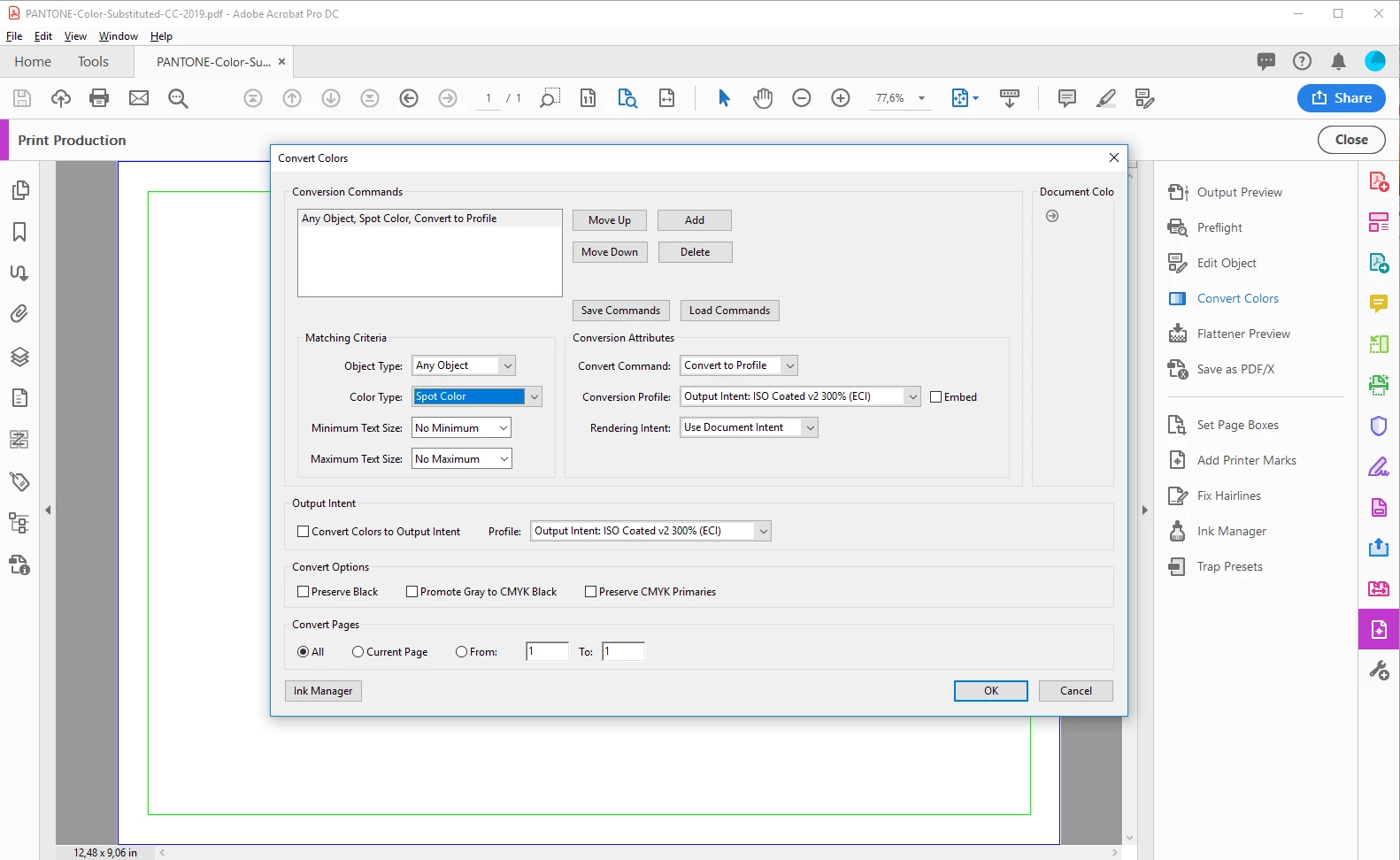Viewport: 1400px width, 860px height.
Task: Open Bookmarks panel in left sidebar
Action: (x=19, y=232)
